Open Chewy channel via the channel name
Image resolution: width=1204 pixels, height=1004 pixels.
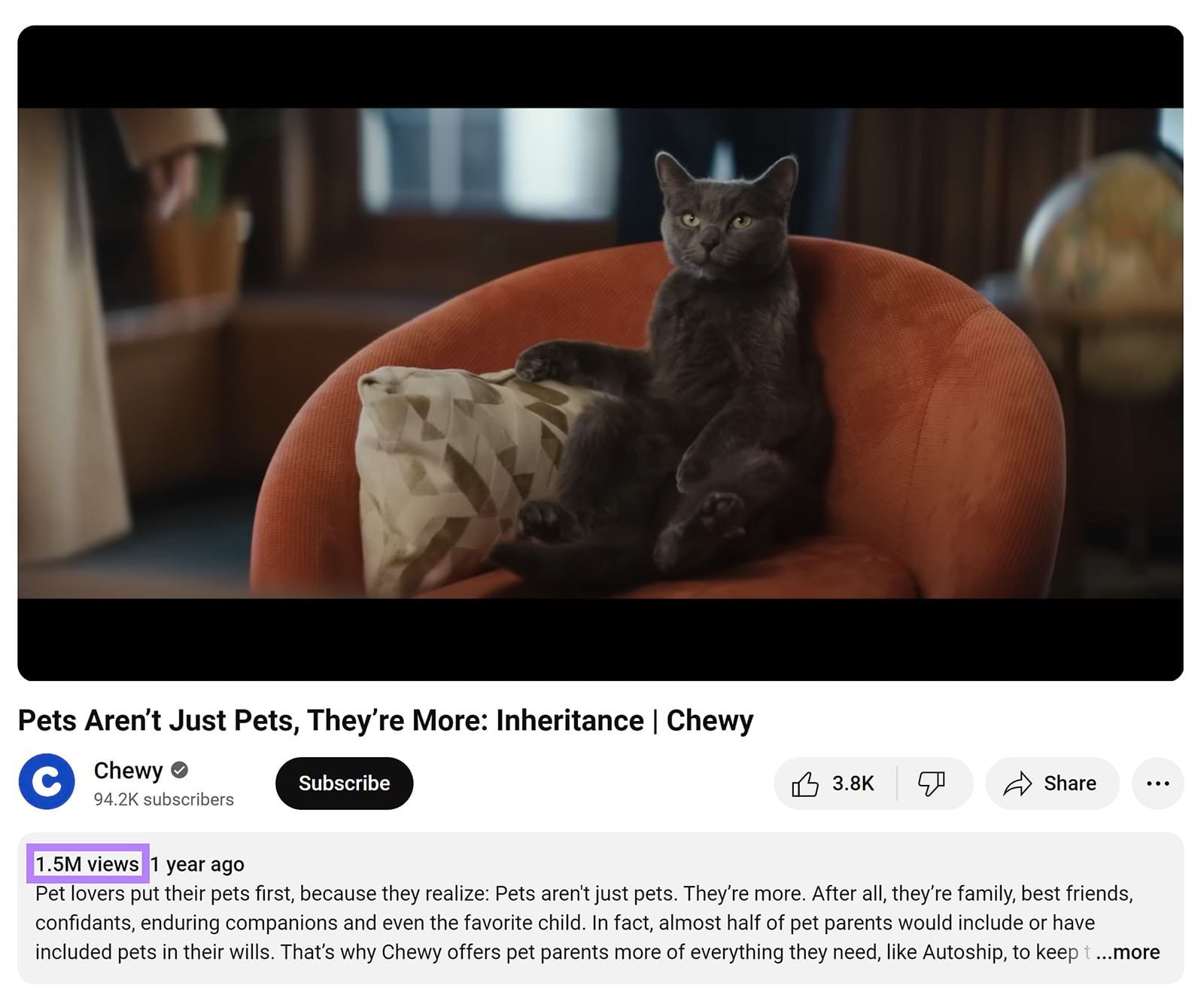coord(128,770)
